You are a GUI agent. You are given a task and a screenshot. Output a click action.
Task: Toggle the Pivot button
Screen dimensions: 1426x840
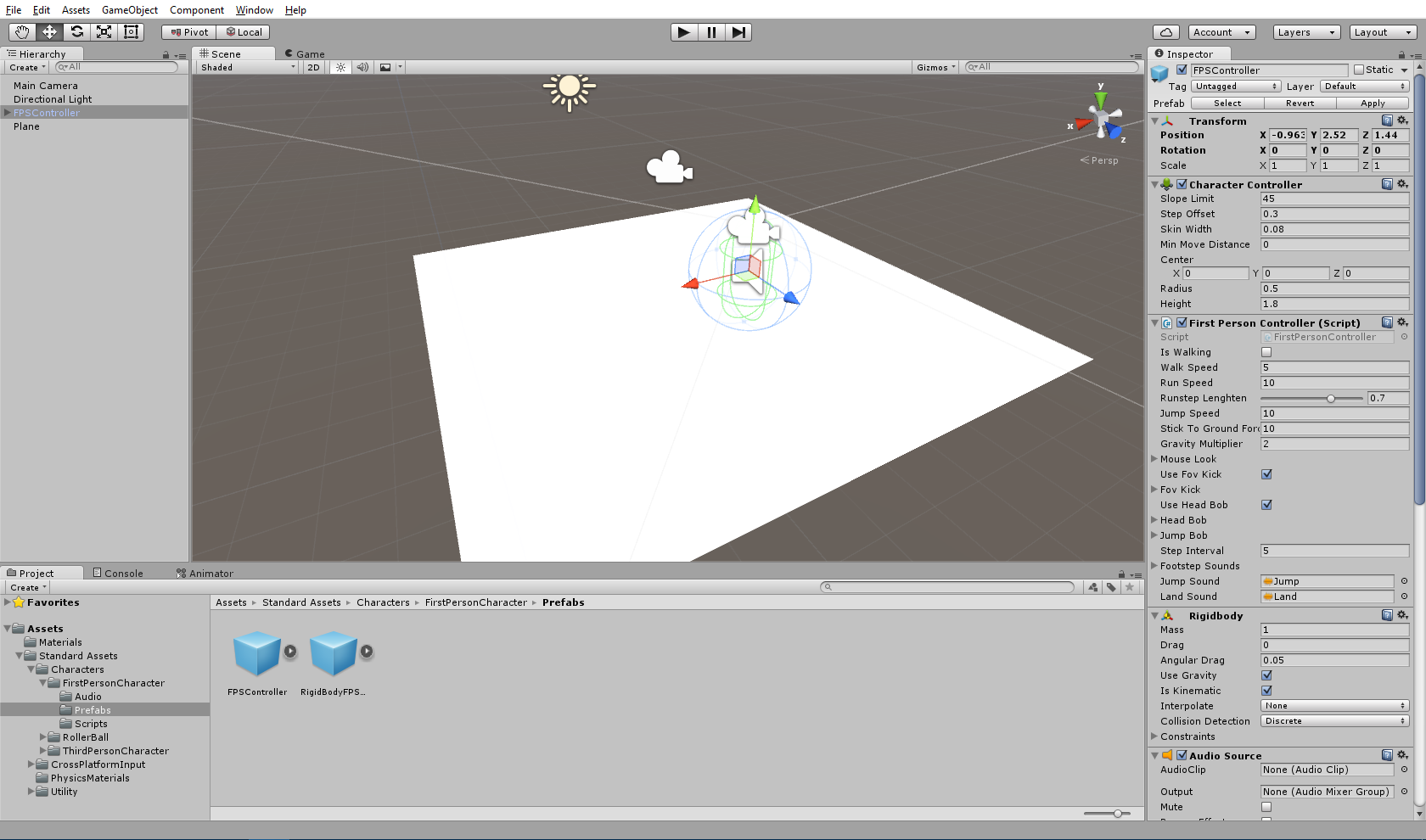pos(189,32)
